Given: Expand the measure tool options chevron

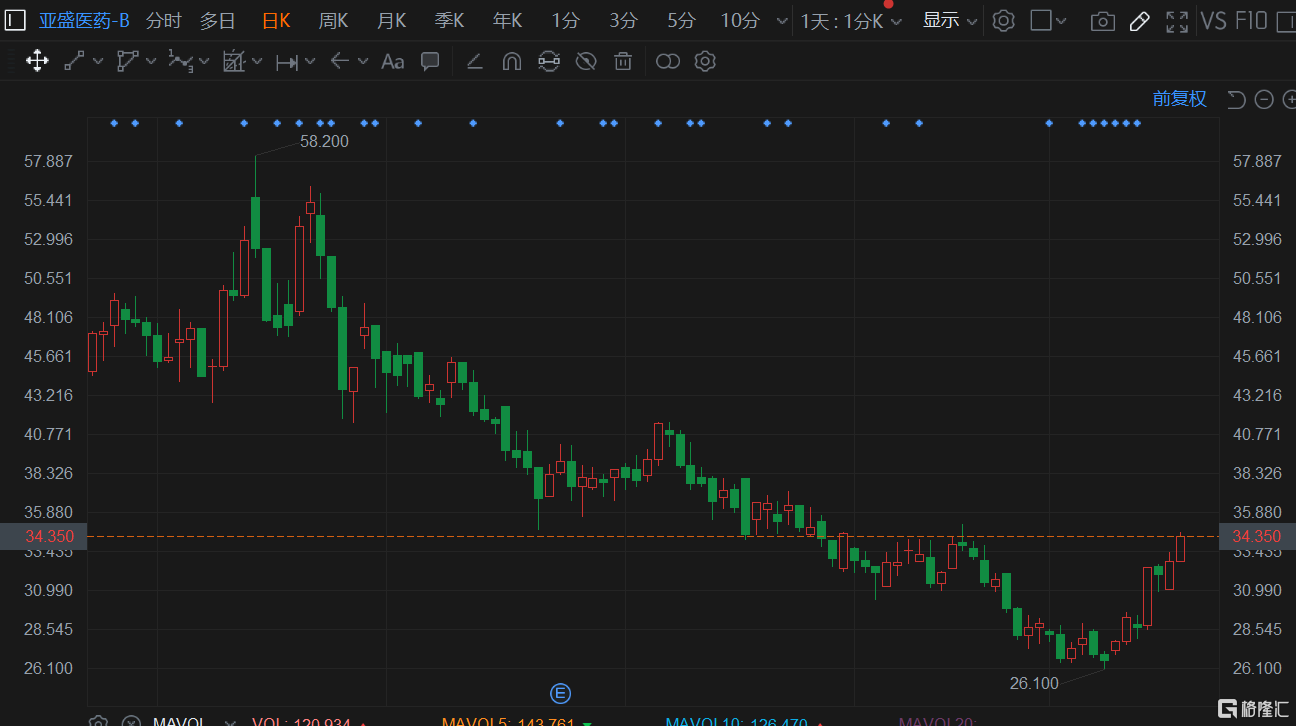Looking at the screenshot, I should click(257, 61).
